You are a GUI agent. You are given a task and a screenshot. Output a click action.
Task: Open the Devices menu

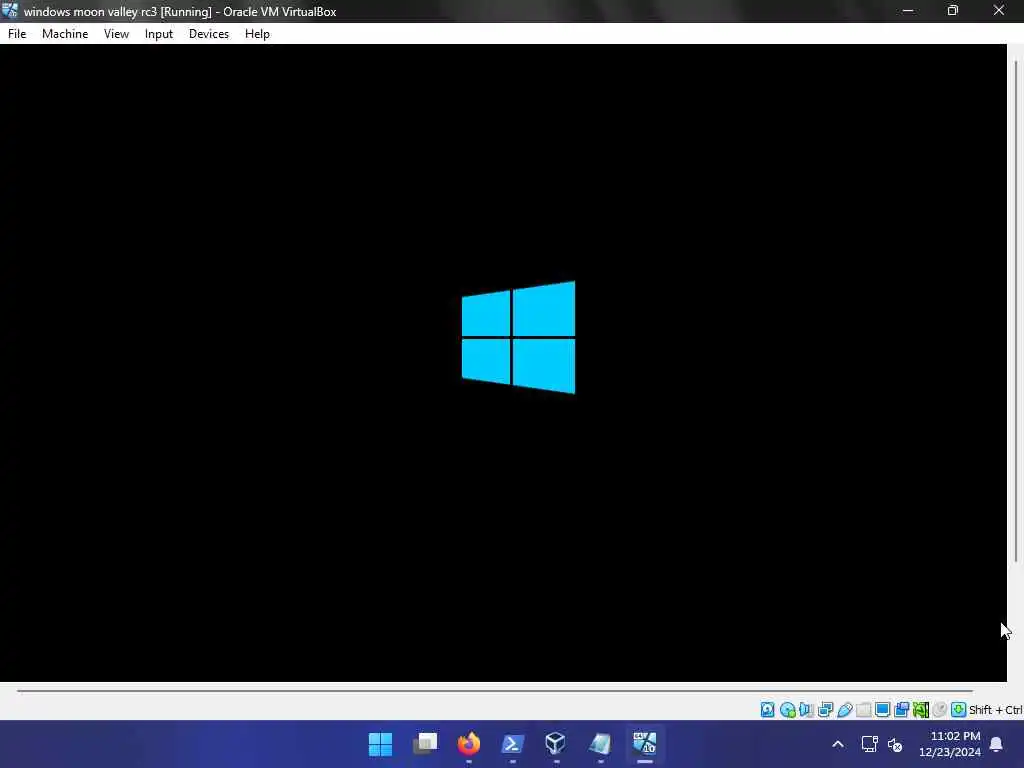pyautogui.click(x=209, y=34)
